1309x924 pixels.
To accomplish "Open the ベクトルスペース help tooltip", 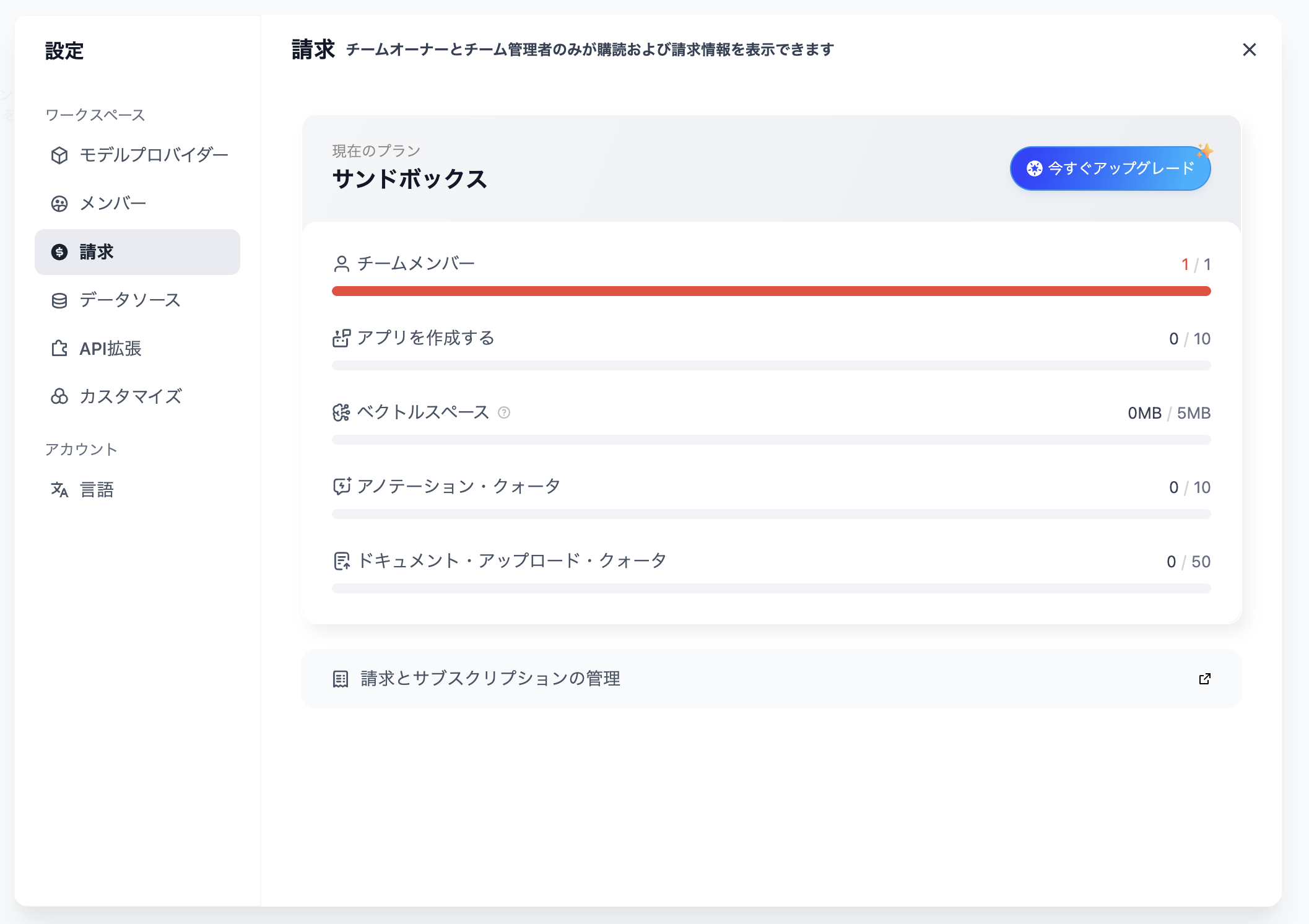I will click(503, 413).
